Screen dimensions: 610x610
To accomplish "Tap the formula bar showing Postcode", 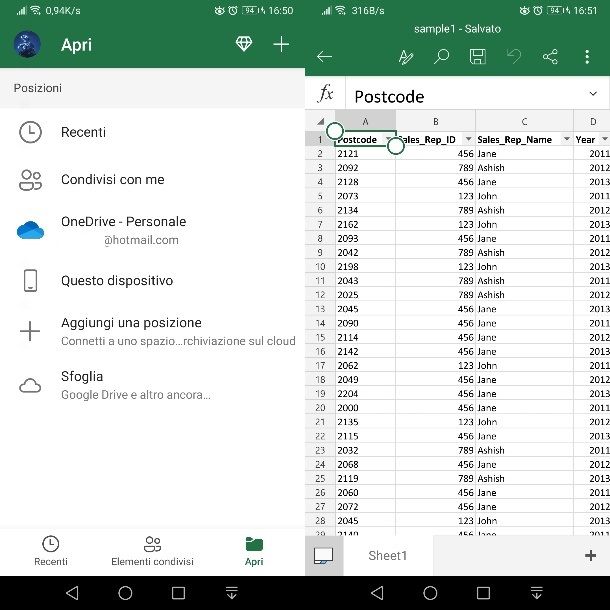I will click(463, 96).
